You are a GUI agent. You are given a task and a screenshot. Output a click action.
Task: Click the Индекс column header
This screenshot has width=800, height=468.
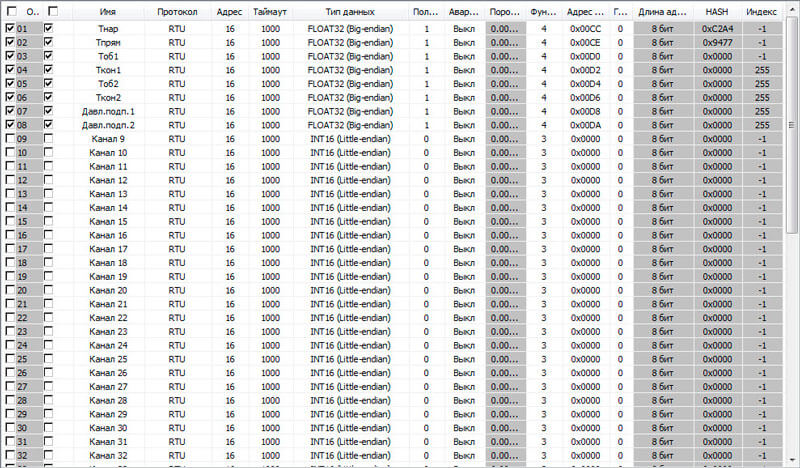761,11
